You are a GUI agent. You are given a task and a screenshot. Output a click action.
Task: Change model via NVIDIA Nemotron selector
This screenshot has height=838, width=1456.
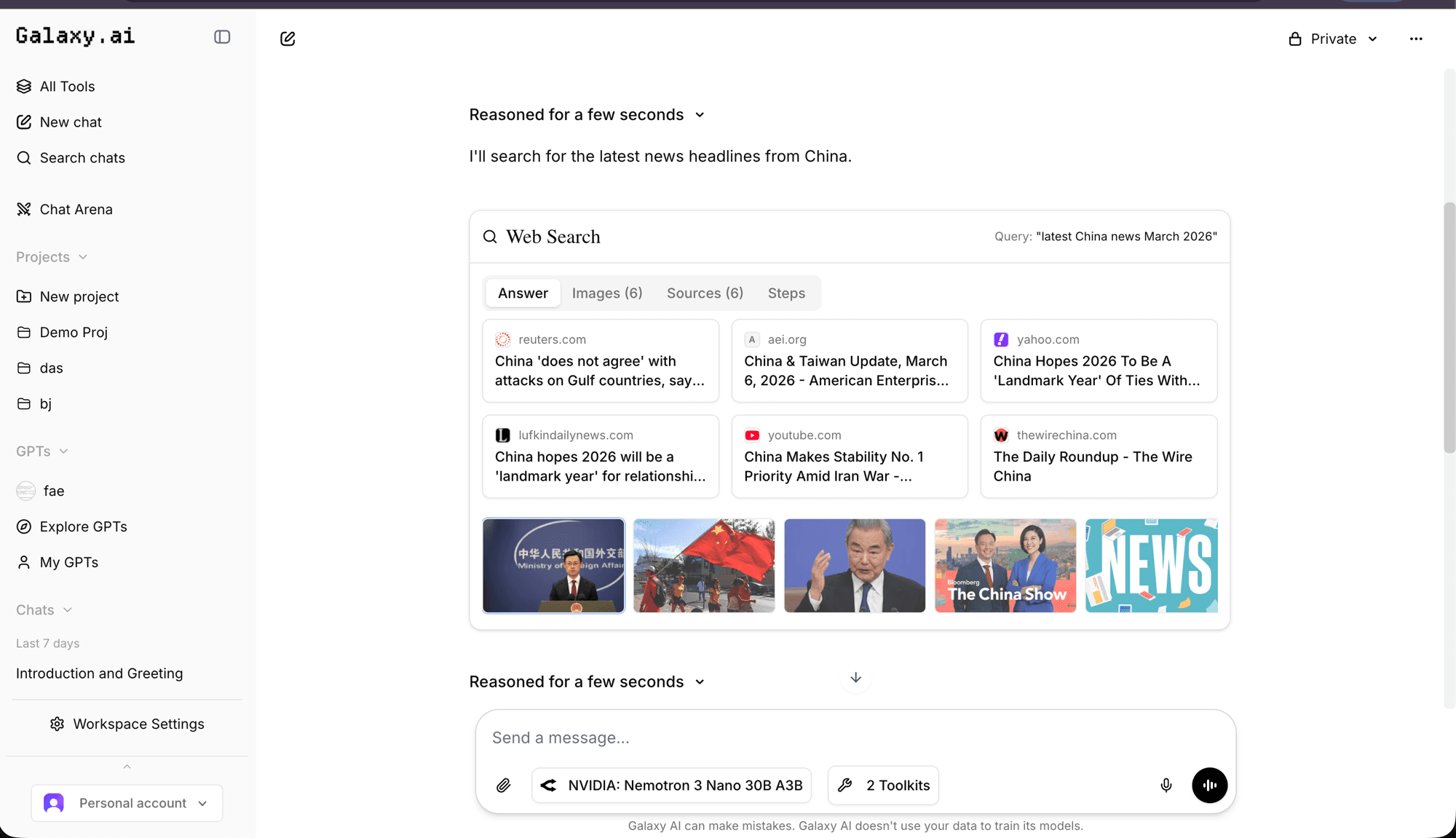click(670, 786)
